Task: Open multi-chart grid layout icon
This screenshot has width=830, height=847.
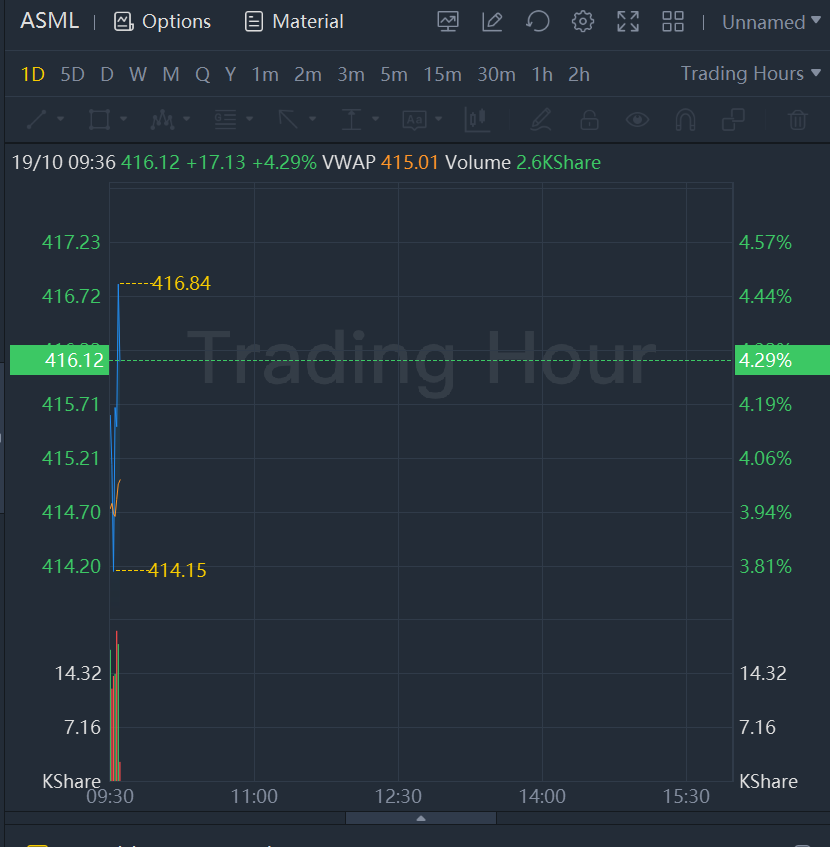Action: (673, 21)
